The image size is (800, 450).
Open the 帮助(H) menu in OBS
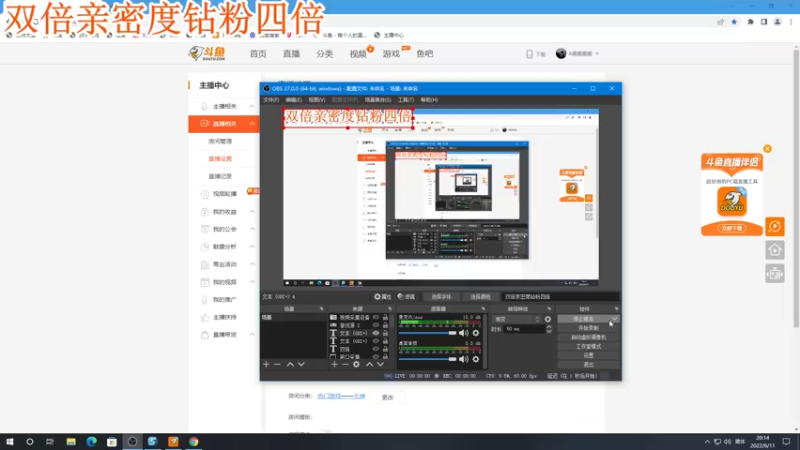coord(429,100)
